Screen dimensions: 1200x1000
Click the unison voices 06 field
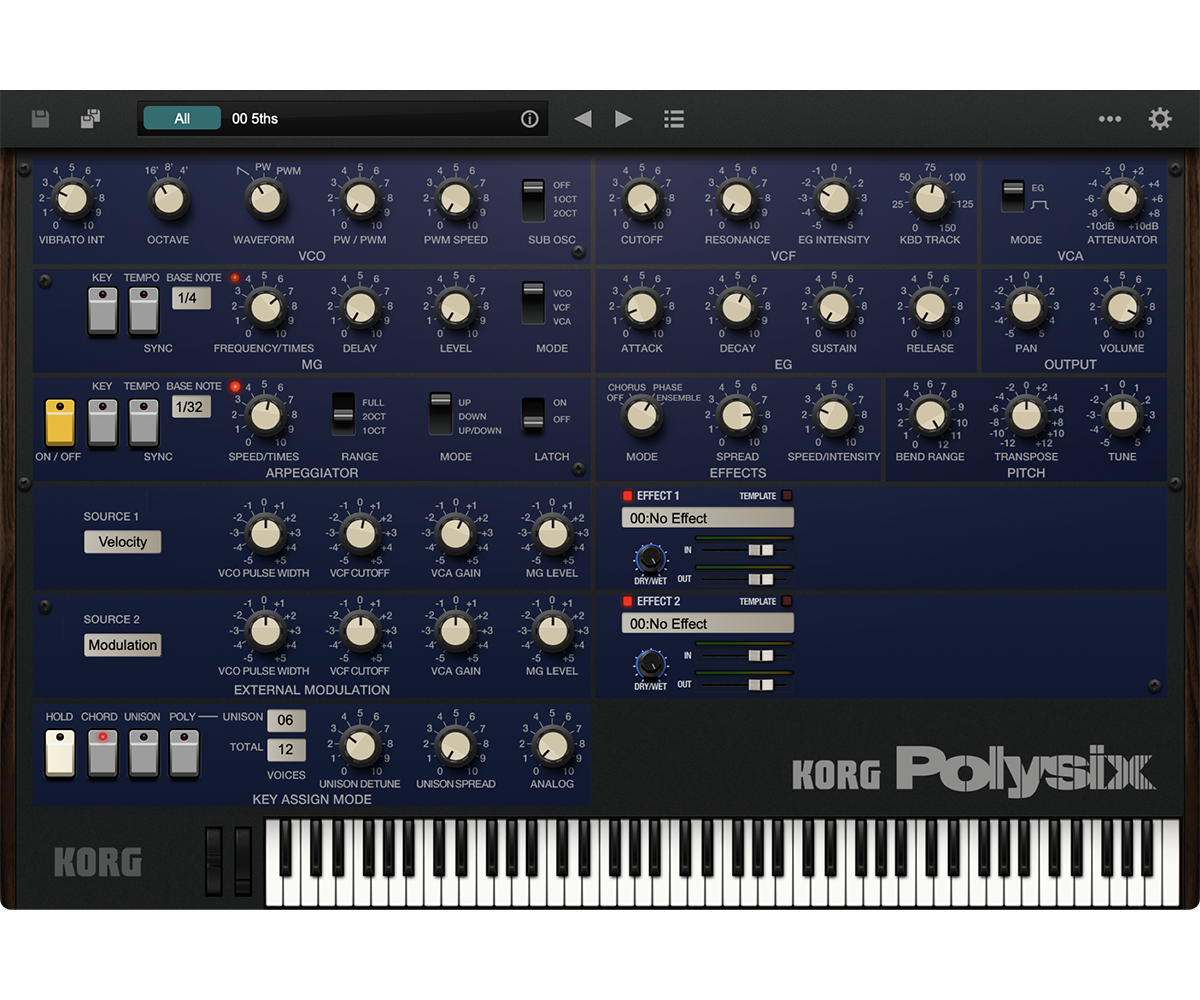point(286,721)
